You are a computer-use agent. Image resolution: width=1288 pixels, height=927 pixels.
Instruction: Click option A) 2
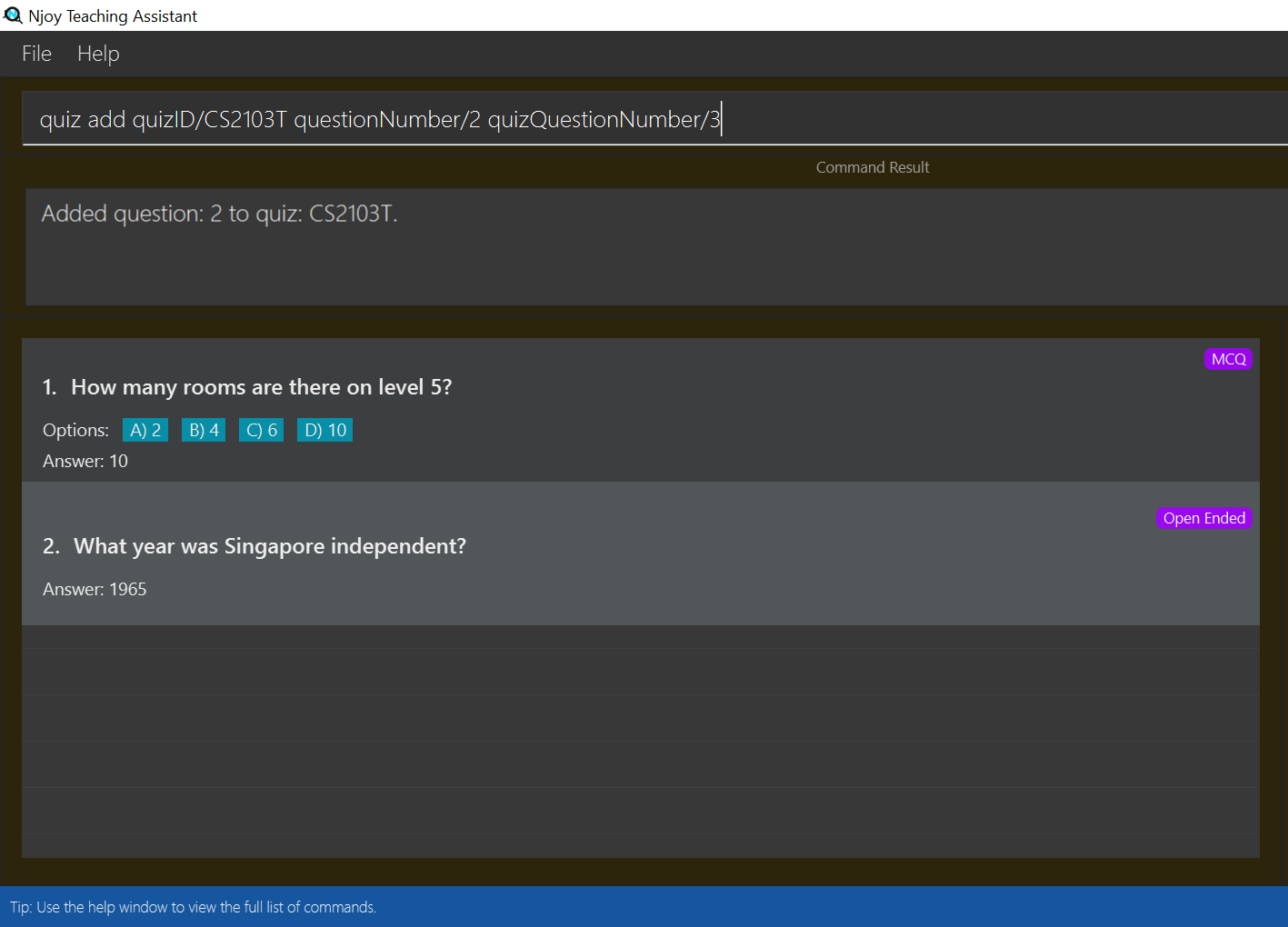145,430
